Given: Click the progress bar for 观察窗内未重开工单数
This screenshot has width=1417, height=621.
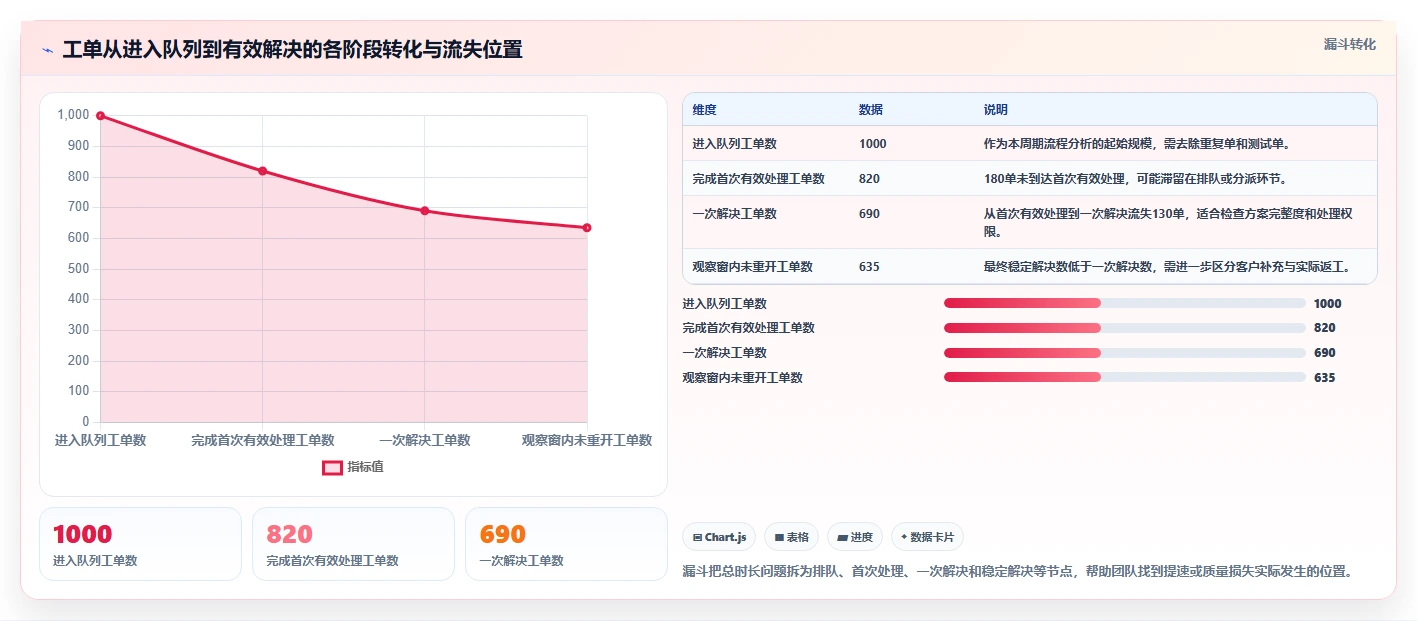Looking at the screenshot, I should point(1125,377).
